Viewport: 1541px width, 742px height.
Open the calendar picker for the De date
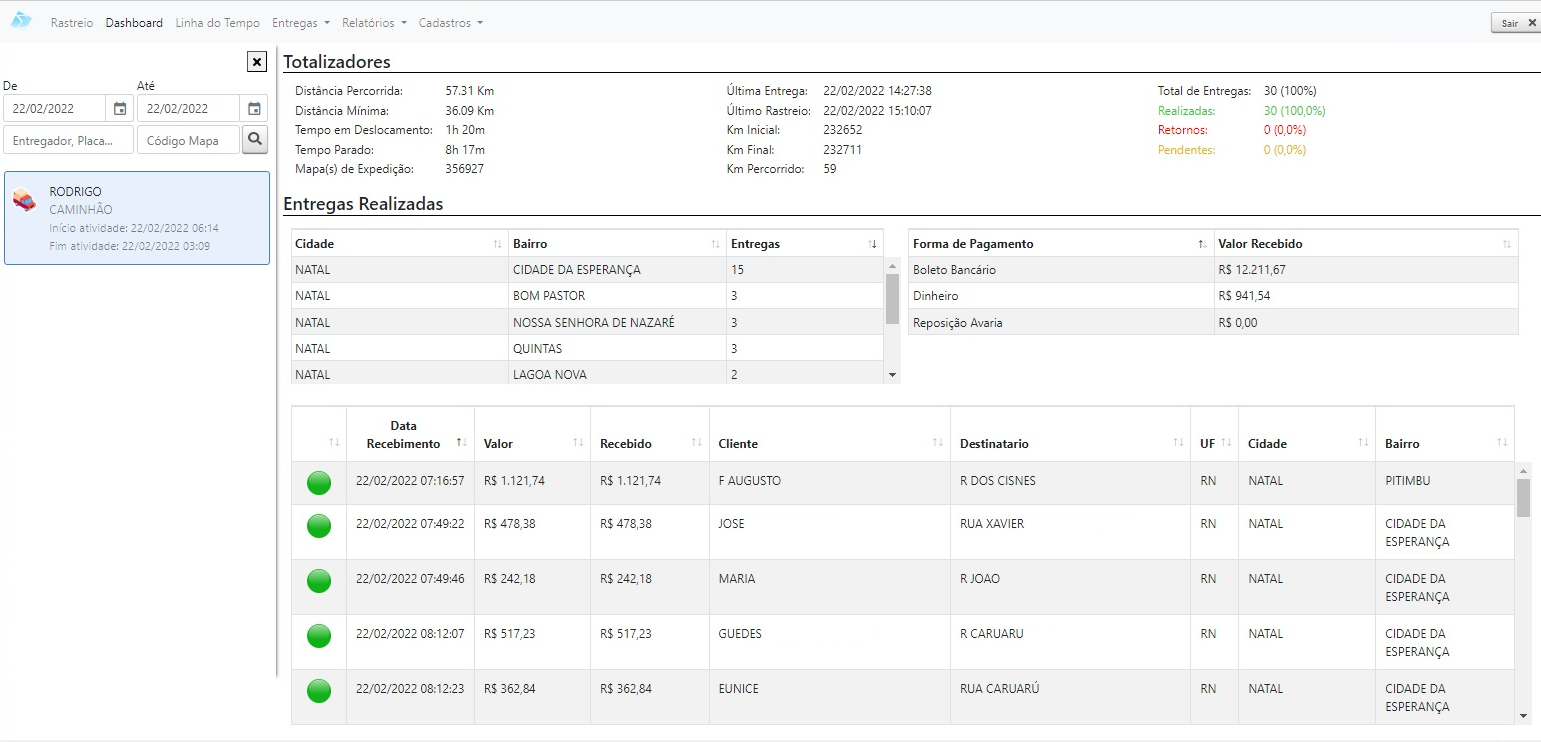[120, 109]
